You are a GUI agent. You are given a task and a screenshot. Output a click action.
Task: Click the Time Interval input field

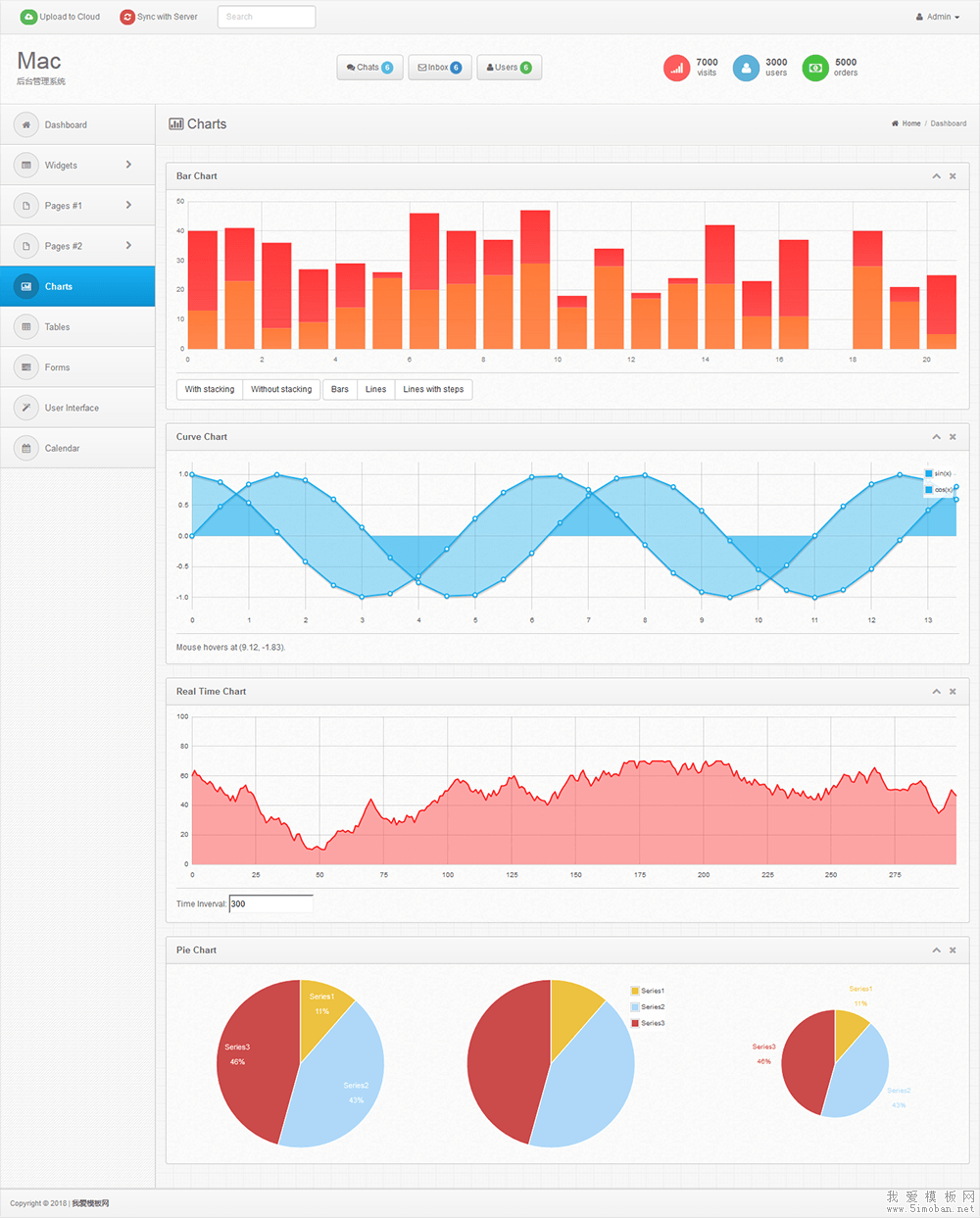click(x=270, y=903)
